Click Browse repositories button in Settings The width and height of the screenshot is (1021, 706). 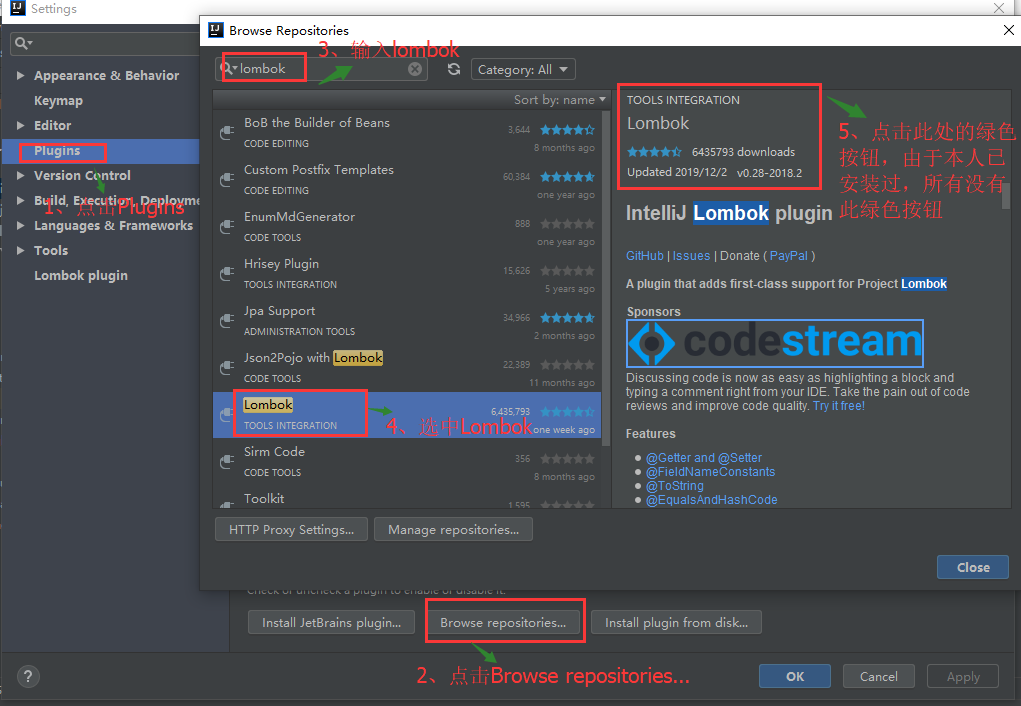click(x=503, y=623)
